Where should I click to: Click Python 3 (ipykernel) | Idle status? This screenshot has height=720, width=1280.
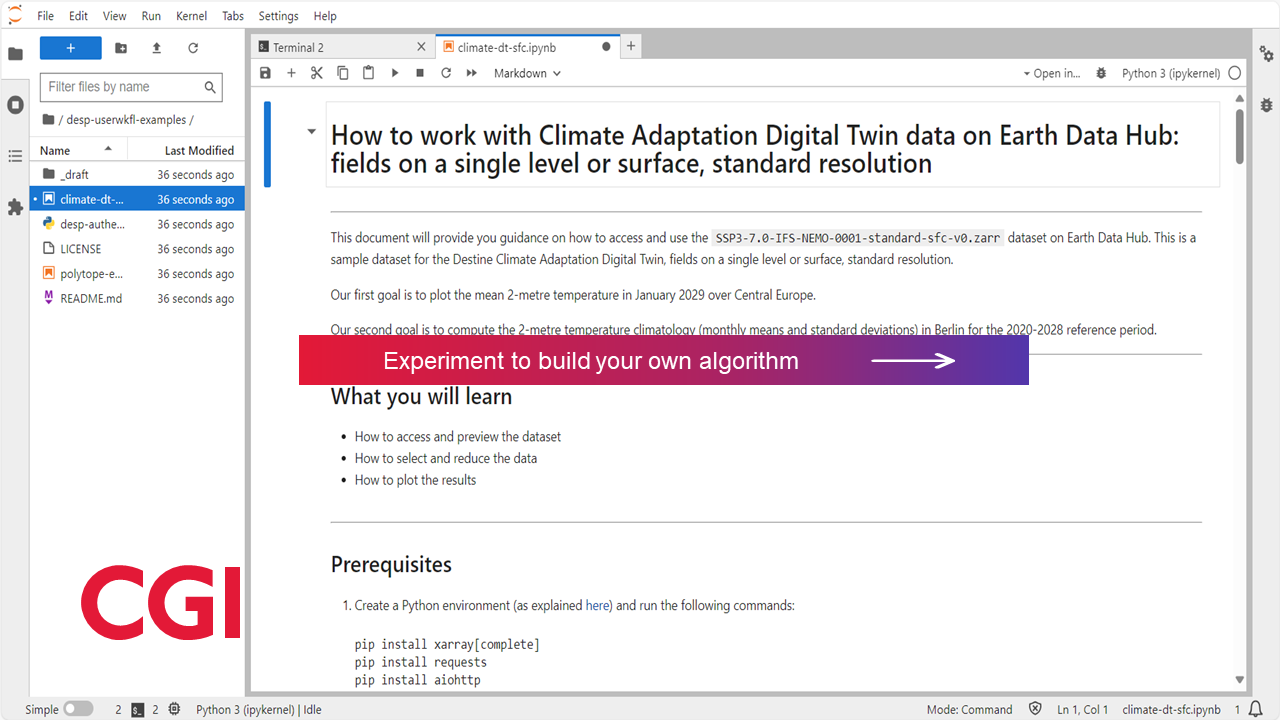point(259,709)
